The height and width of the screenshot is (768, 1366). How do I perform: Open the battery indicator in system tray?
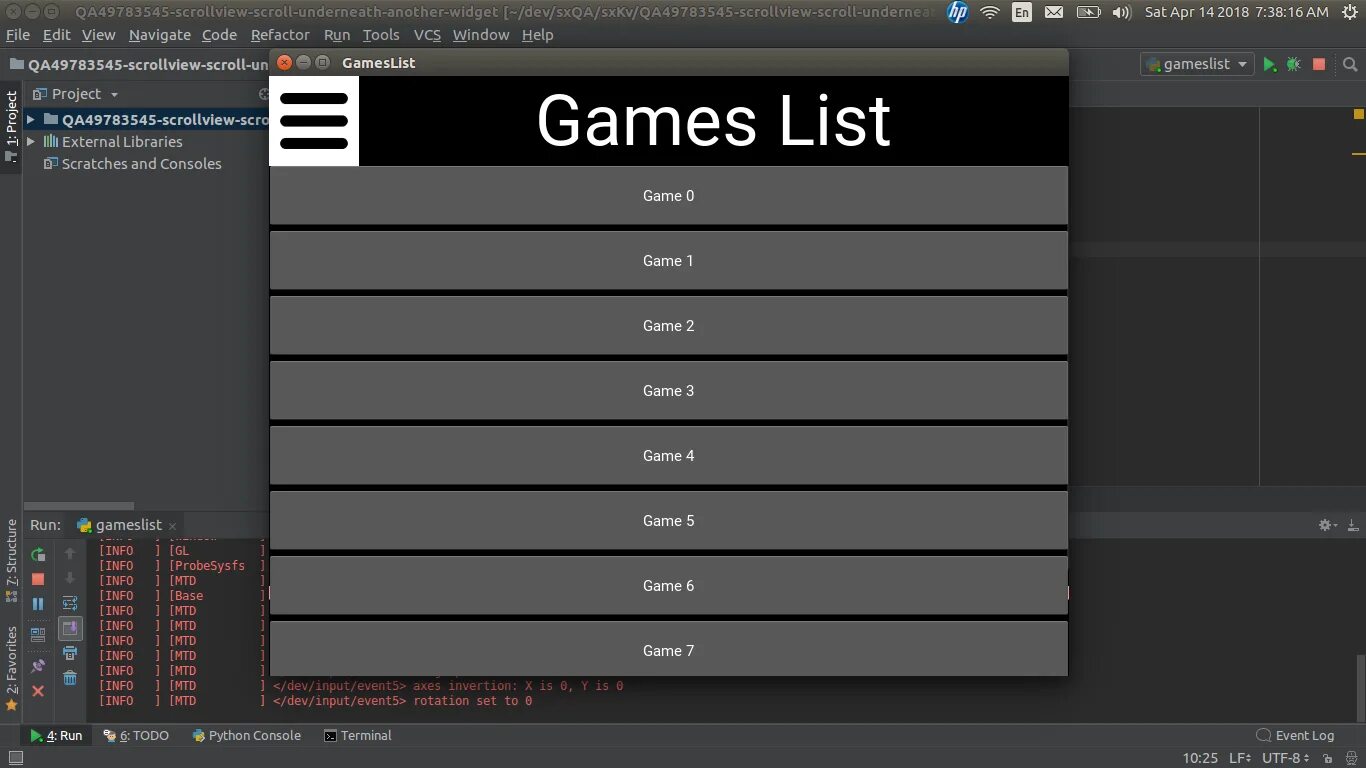click(x=1088, y=12)
